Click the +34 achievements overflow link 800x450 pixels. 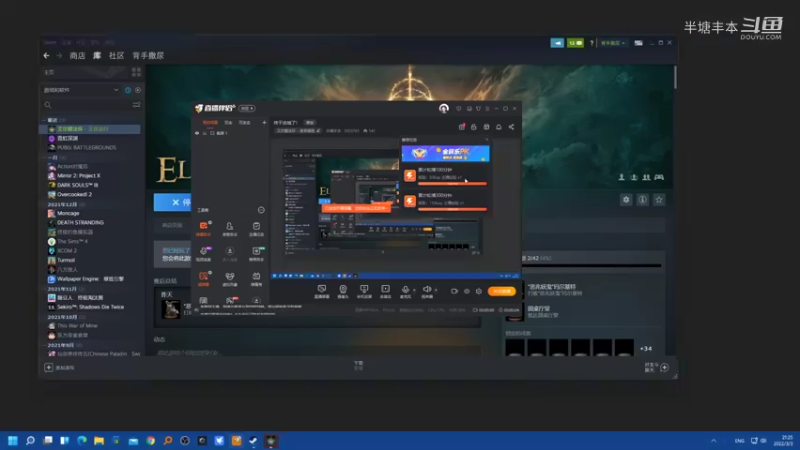coord(646,348)
